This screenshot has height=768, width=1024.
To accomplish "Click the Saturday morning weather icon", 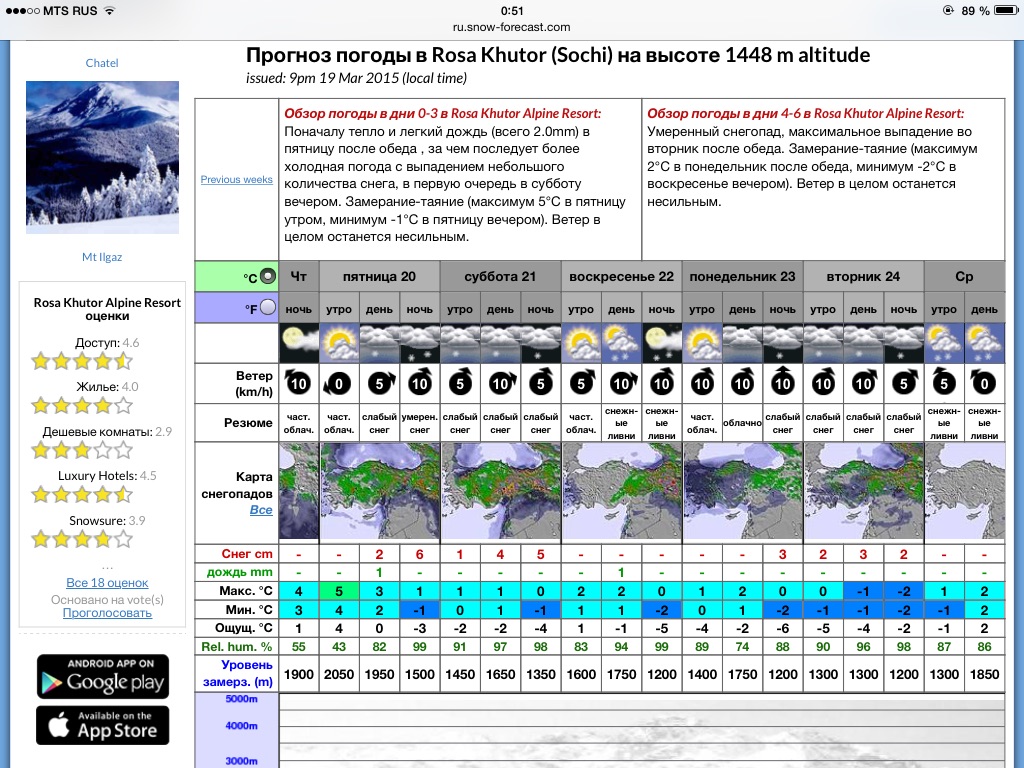I will 460,344.
